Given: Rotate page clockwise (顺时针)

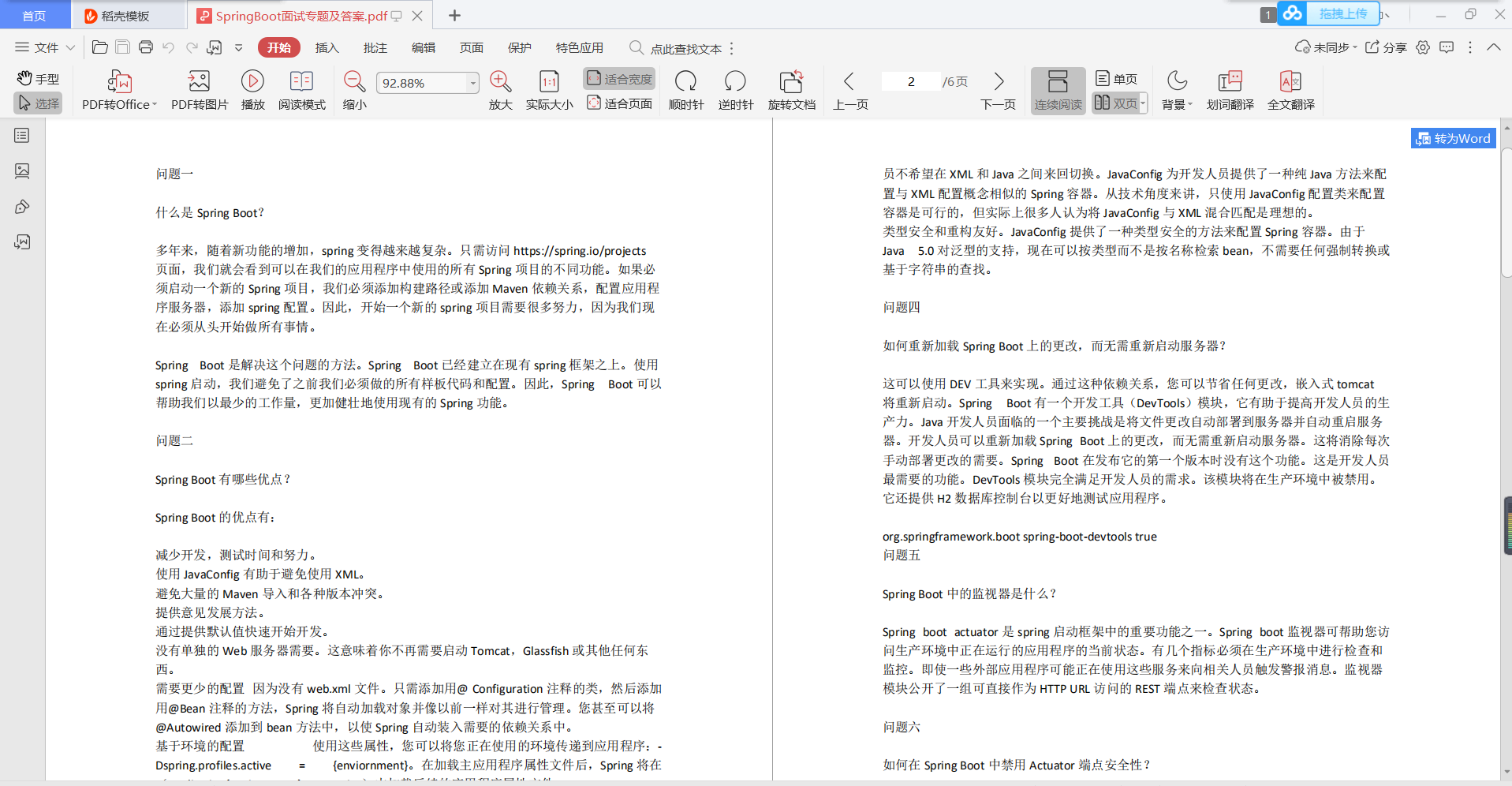Looking at the screenshot, I should click(686, 91).
